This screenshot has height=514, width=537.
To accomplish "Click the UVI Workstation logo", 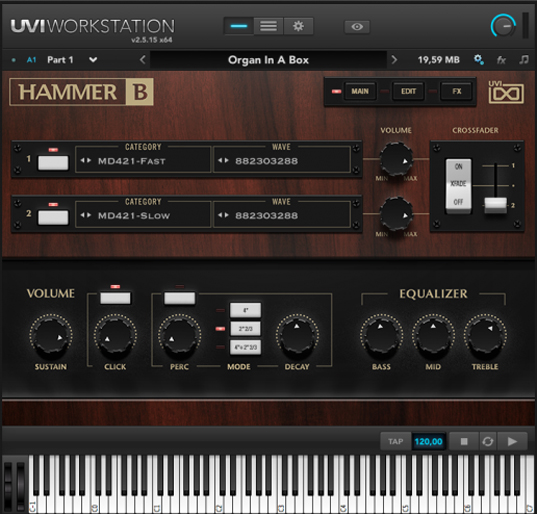I will (92, 26).
